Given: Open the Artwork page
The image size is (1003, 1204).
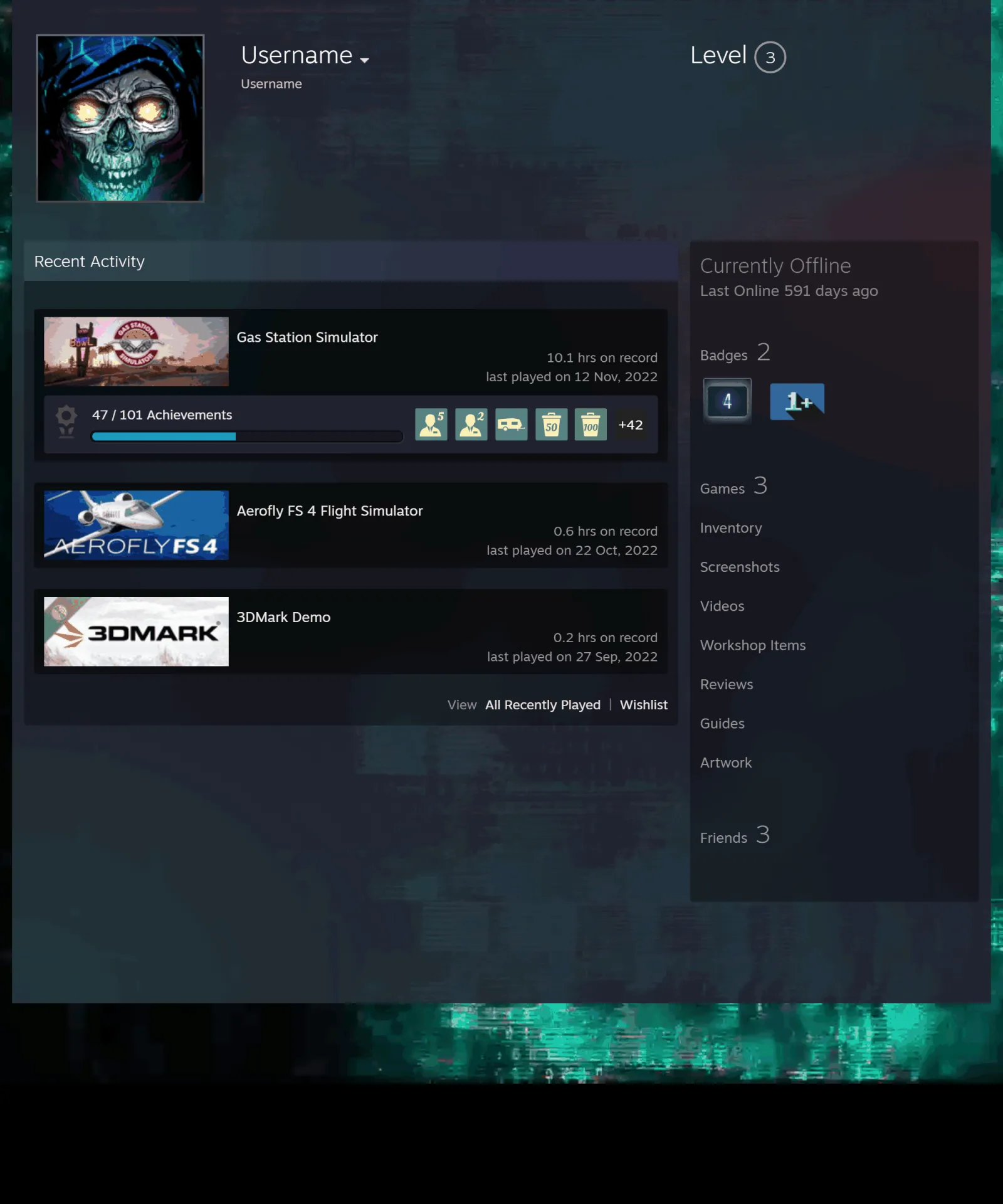Looking at the screenshot, I should (726, 763).
